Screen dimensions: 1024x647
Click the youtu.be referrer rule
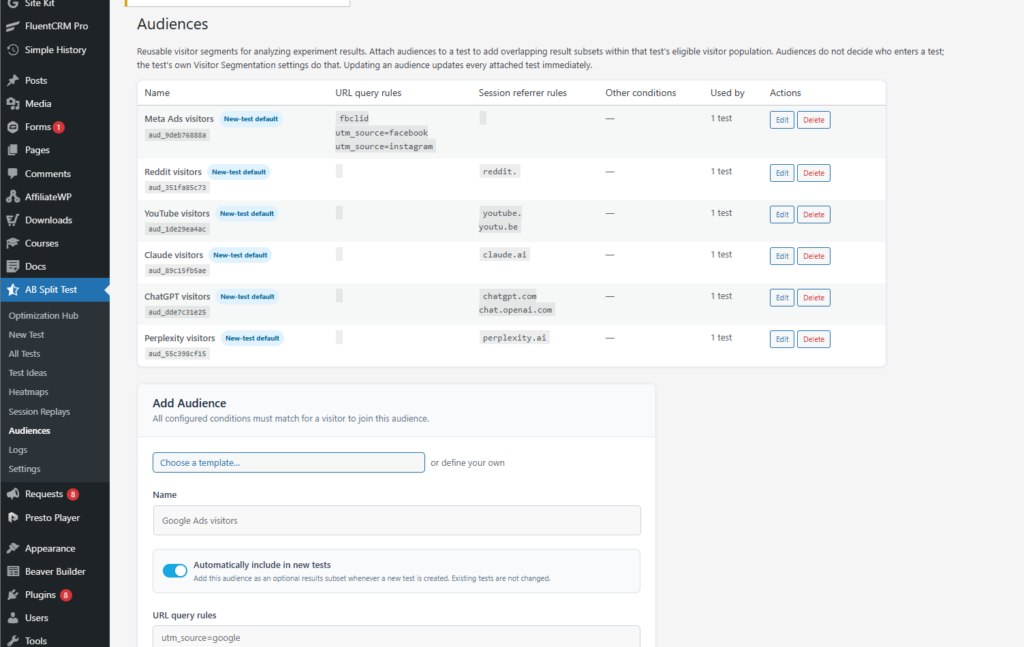[x=498, y=227]
